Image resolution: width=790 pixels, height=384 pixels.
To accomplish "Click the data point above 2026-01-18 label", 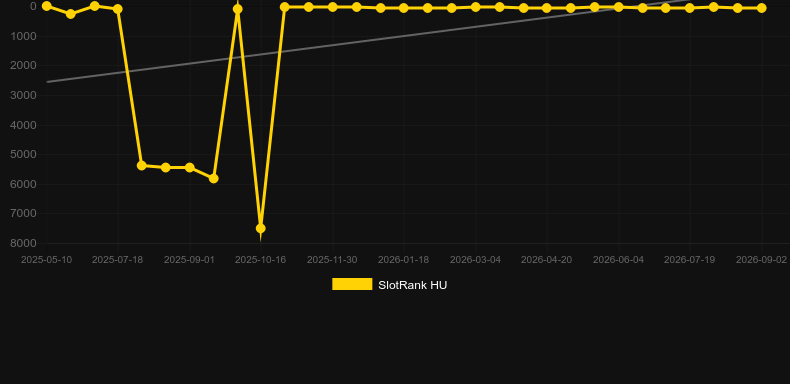I will (x=404, y=8).
